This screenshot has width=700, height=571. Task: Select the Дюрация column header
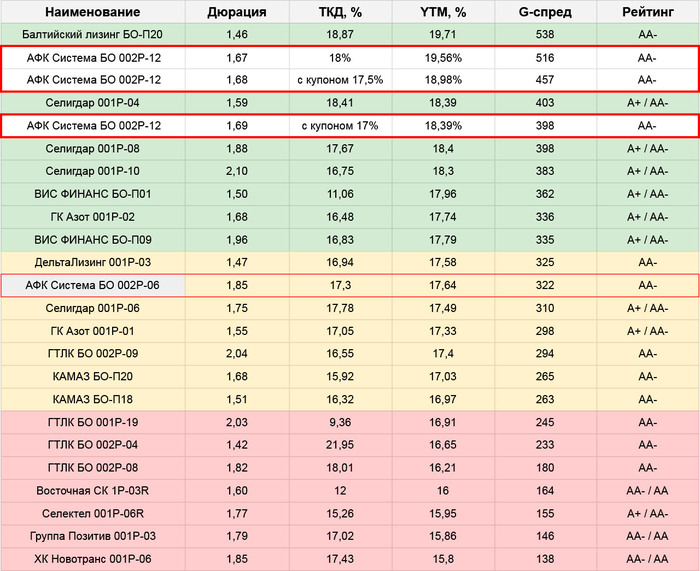[237, 12]
